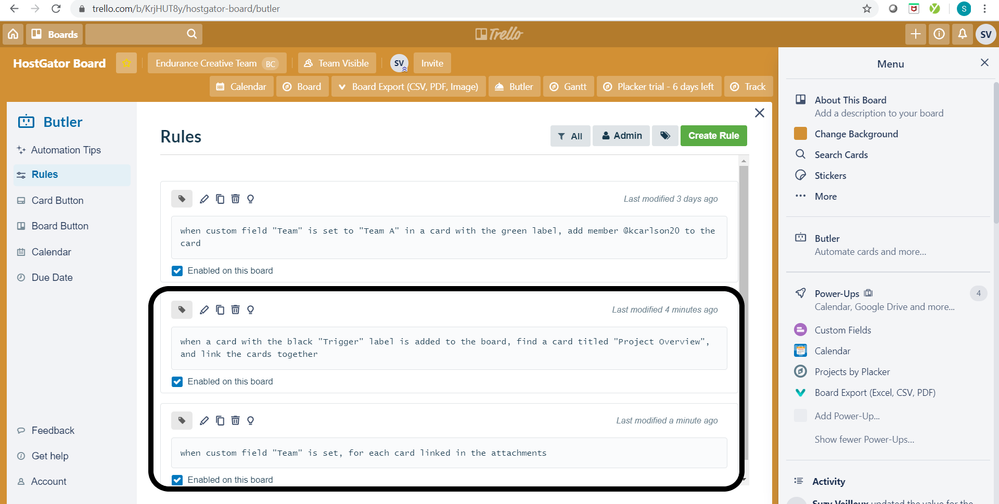The width and height of the screenshot is (999, 504).
Task: Click SV member avatar on board
Action: click(x=399, y=63)
